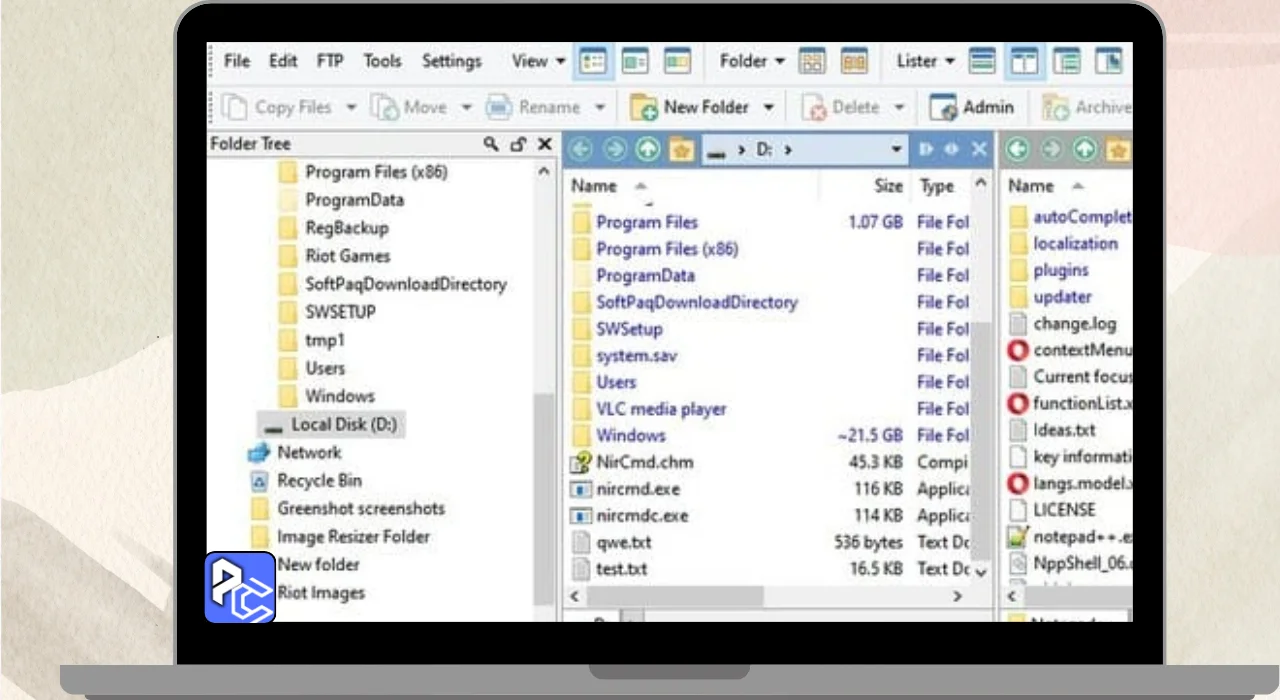Select VLC media player folder

click(649, 409)
